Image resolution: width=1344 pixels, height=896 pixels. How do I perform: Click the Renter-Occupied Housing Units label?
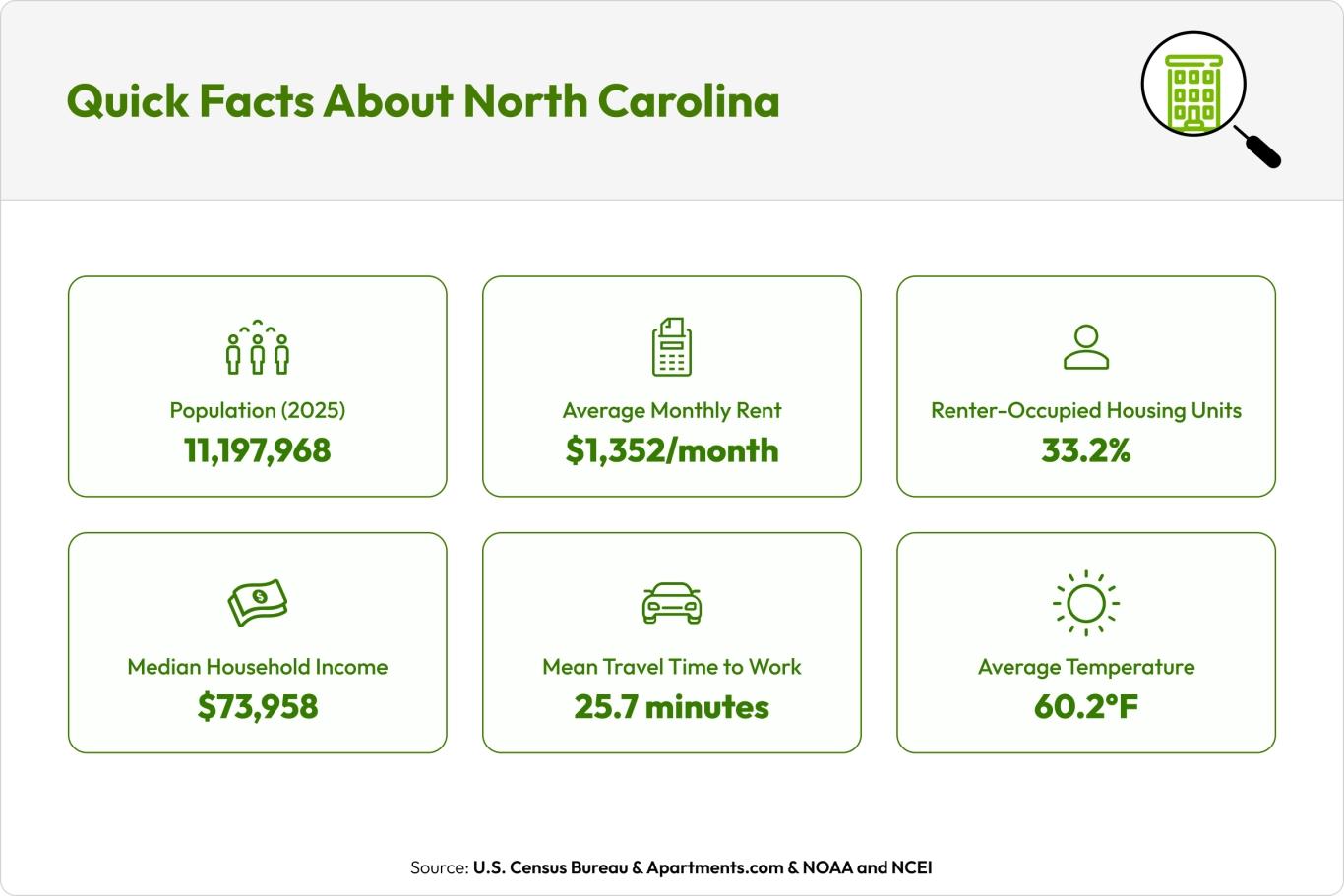click(1086, 410)
